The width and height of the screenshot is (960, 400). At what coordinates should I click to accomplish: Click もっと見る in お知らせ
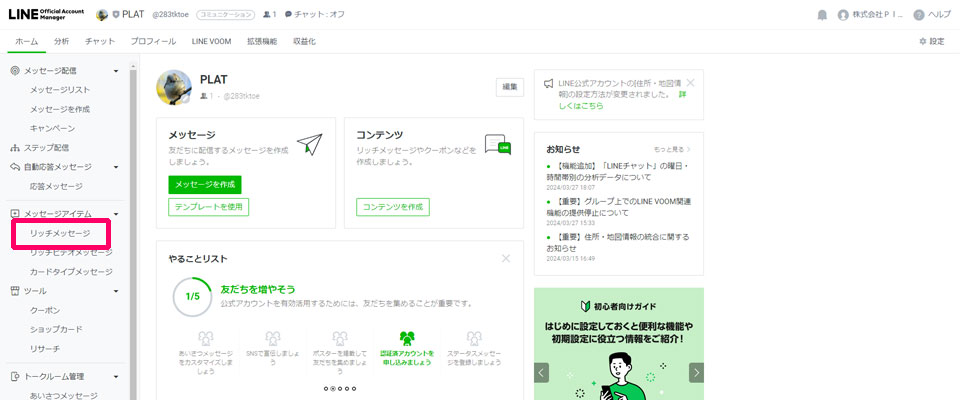coord(672,149)
